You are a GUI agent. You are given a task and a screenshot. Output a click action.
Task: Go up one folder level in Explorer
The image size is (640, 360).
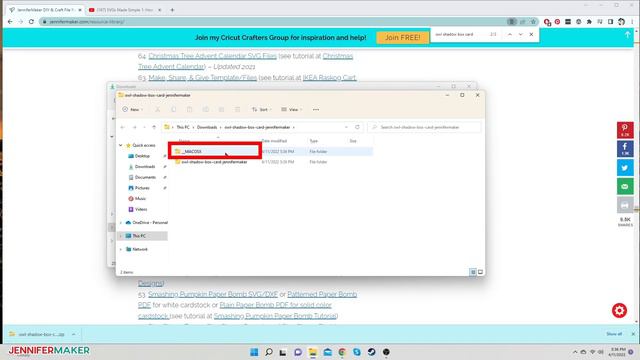pyautogui.click(x=154, y=127)
